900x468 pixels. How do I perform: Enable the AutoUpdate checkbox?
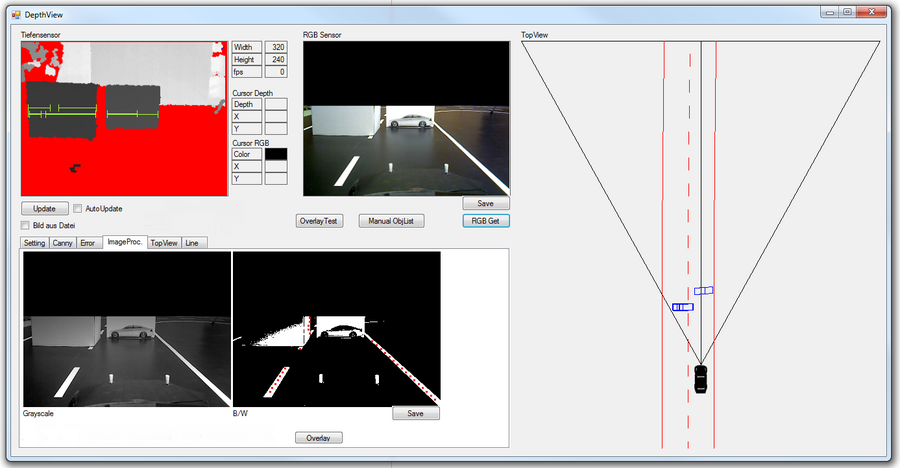78,208
